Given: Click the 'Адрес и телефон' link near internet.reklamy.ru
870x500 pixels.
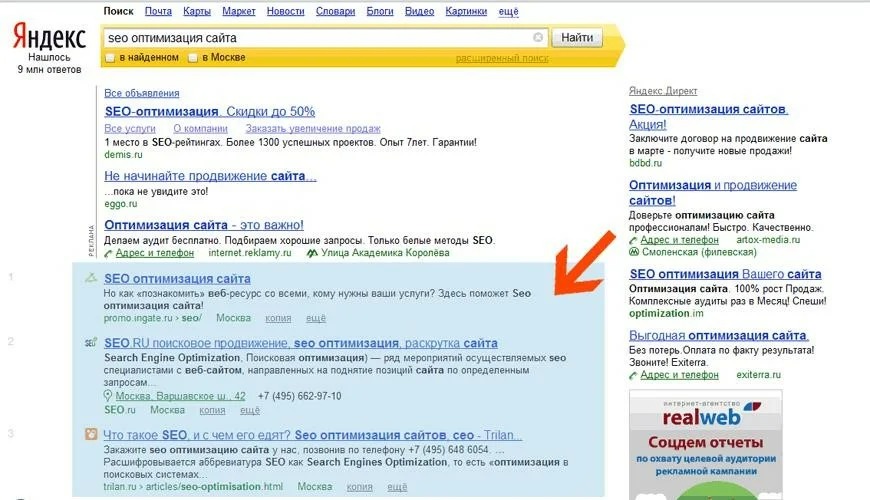Looking at the screenshot, I should click(155, 253).
